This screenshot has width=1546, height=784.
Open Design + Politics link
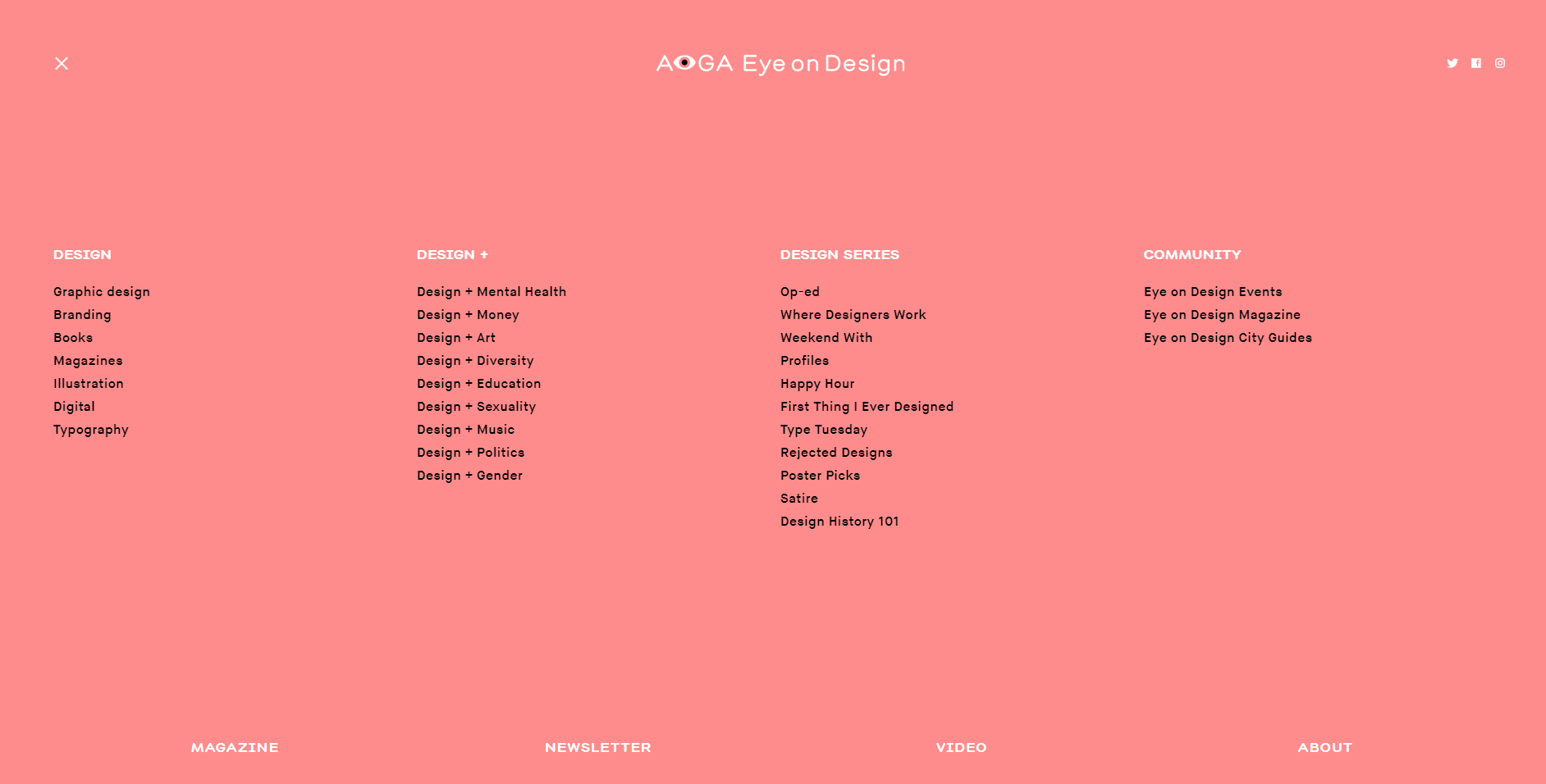(471, 453)
